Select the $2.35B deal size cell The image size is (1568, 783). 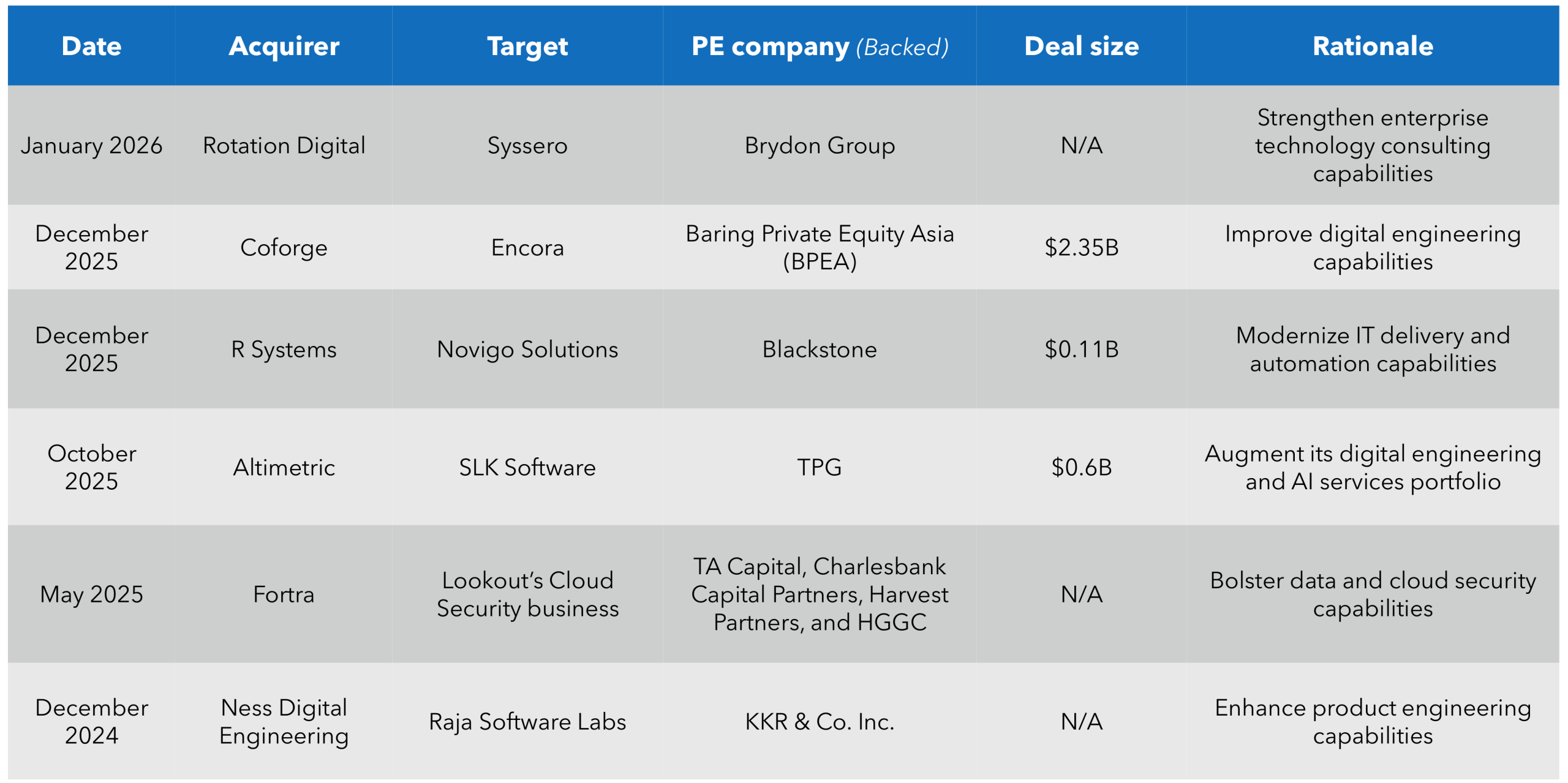point(1081,247)
